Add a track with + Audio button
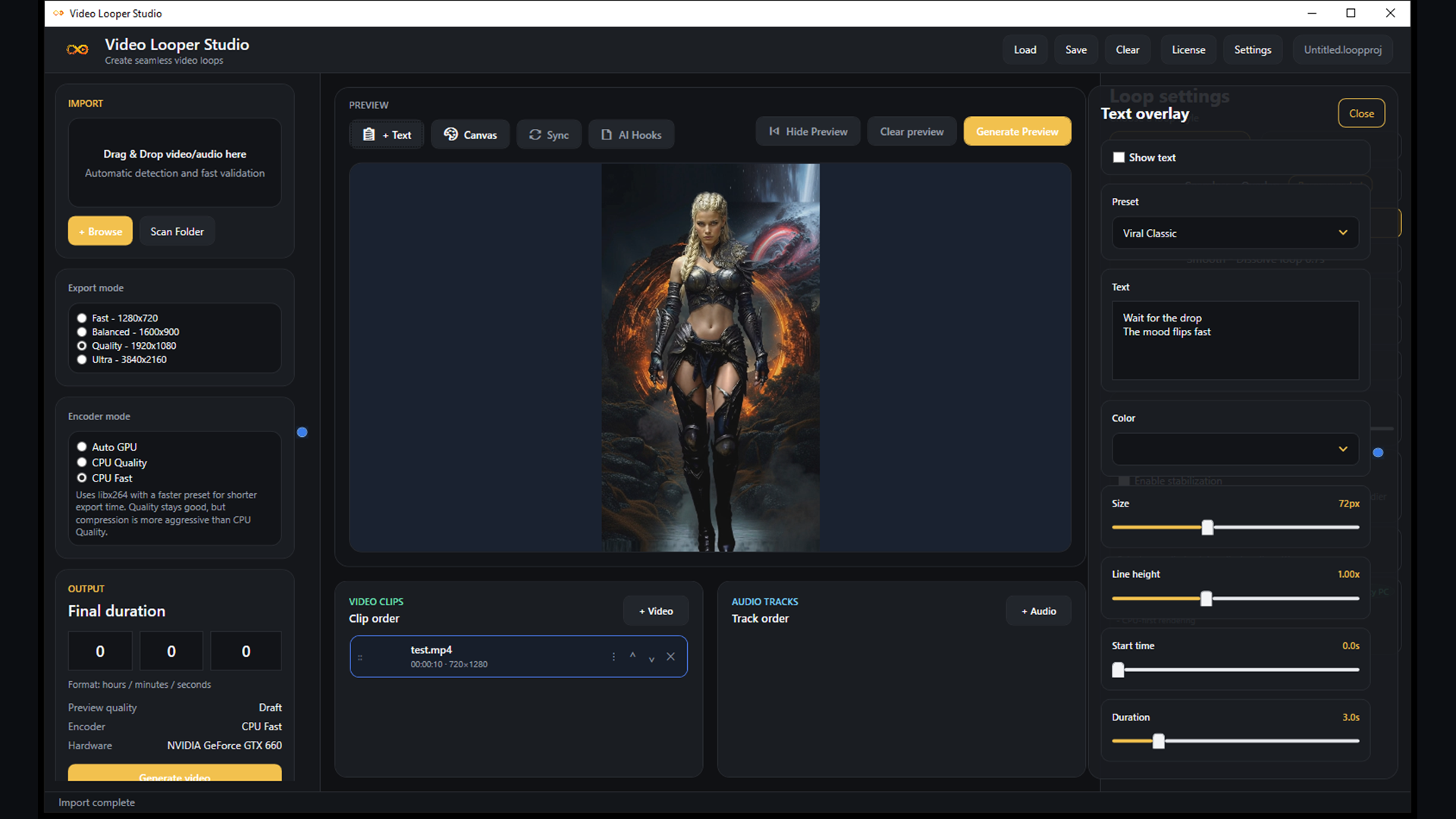Viewport: 1456px width, 819px height. (x=1038, y=611)
